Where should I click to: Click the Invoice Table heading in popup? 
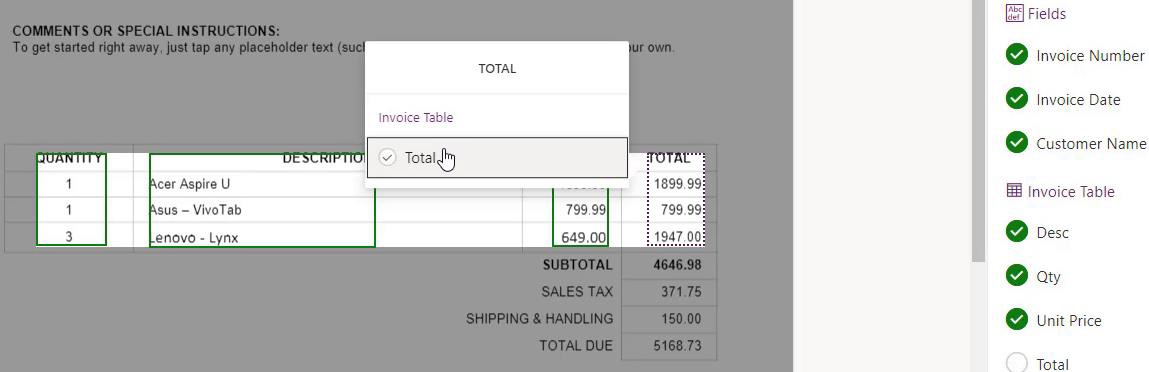coord(415,117)
